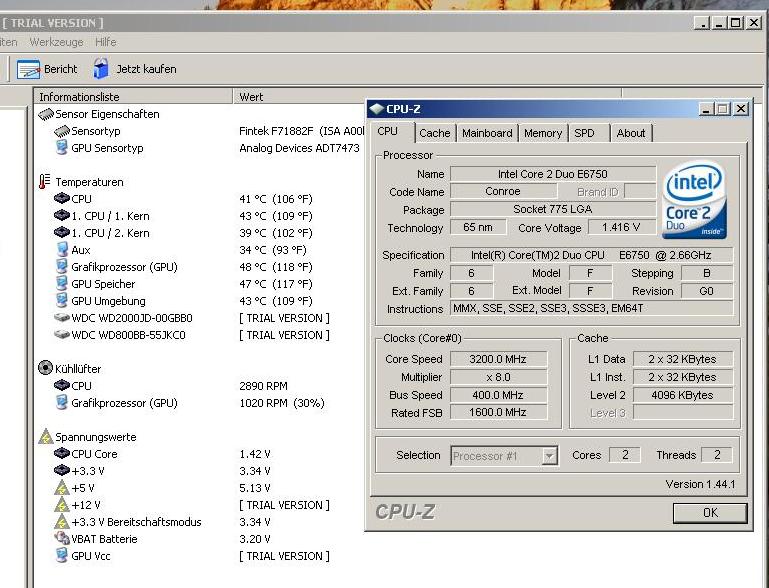Open the Processor #1 selection dropdown
This screenshot has height=588, width=769.
point(550,456)
